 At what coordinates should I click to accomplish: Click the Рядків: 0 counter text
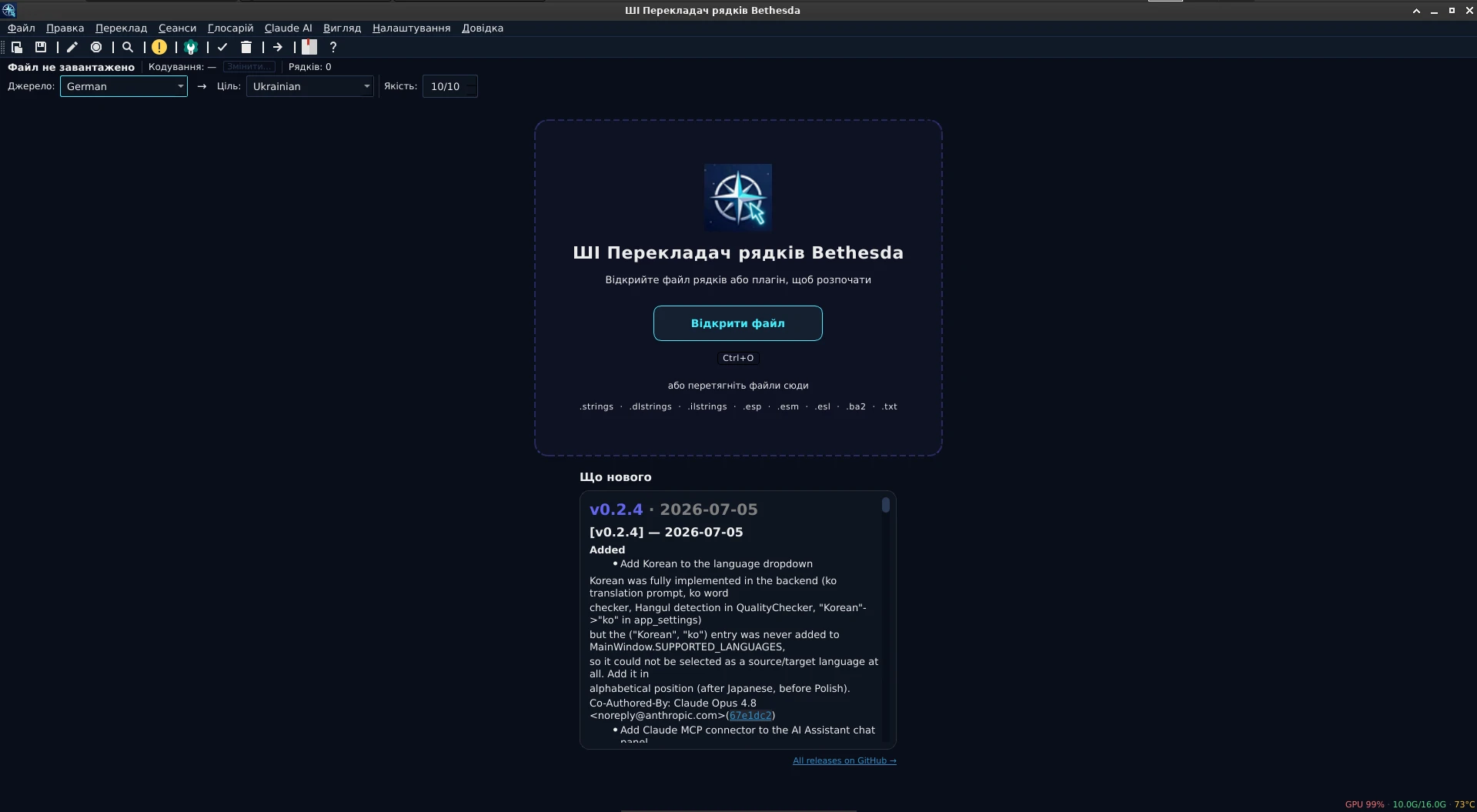coord(309,67)
